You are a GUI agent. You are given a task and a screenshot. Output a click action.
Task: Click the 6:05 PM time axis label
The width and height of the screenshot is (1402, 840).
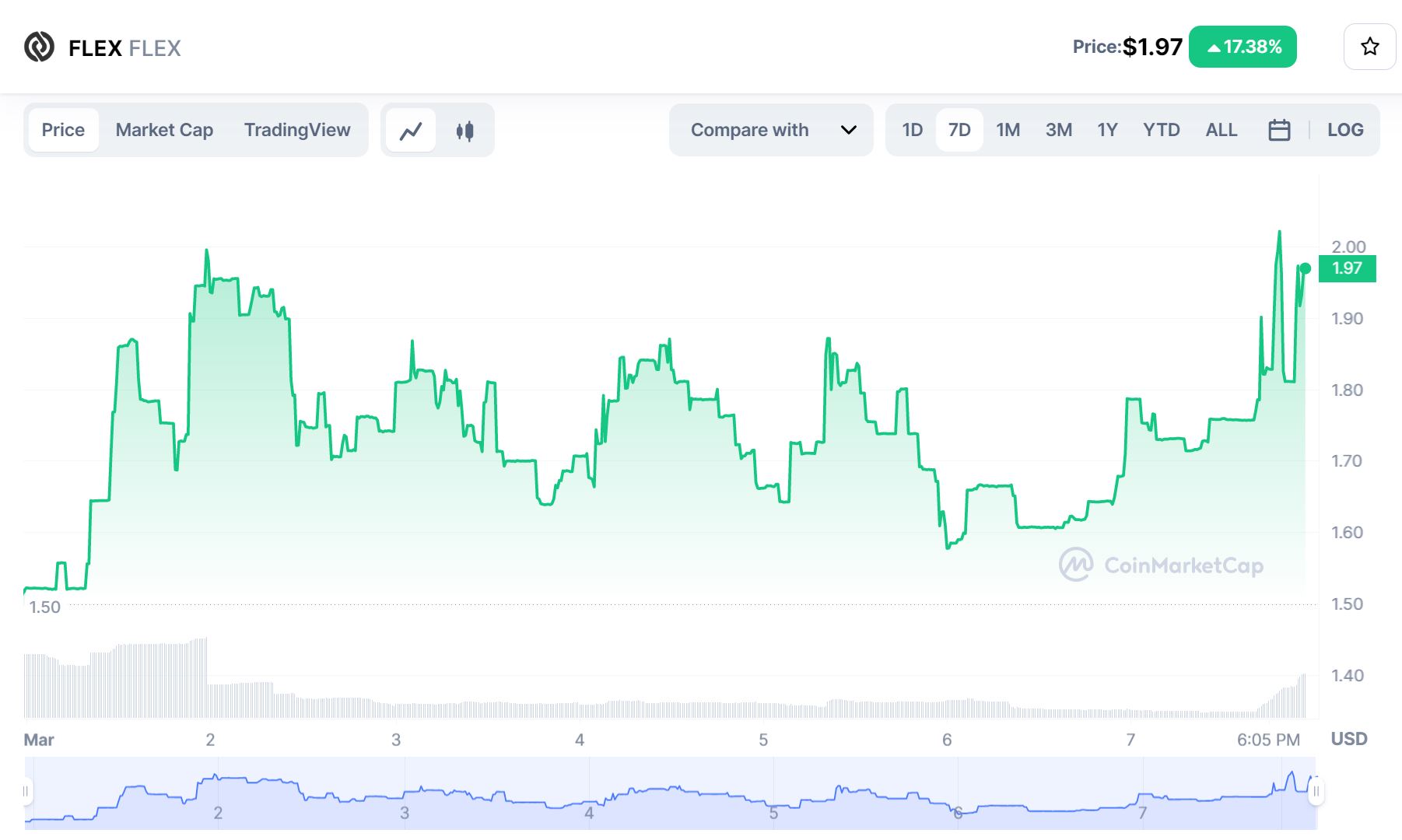pyautogui.click(x=1268, y=740)
